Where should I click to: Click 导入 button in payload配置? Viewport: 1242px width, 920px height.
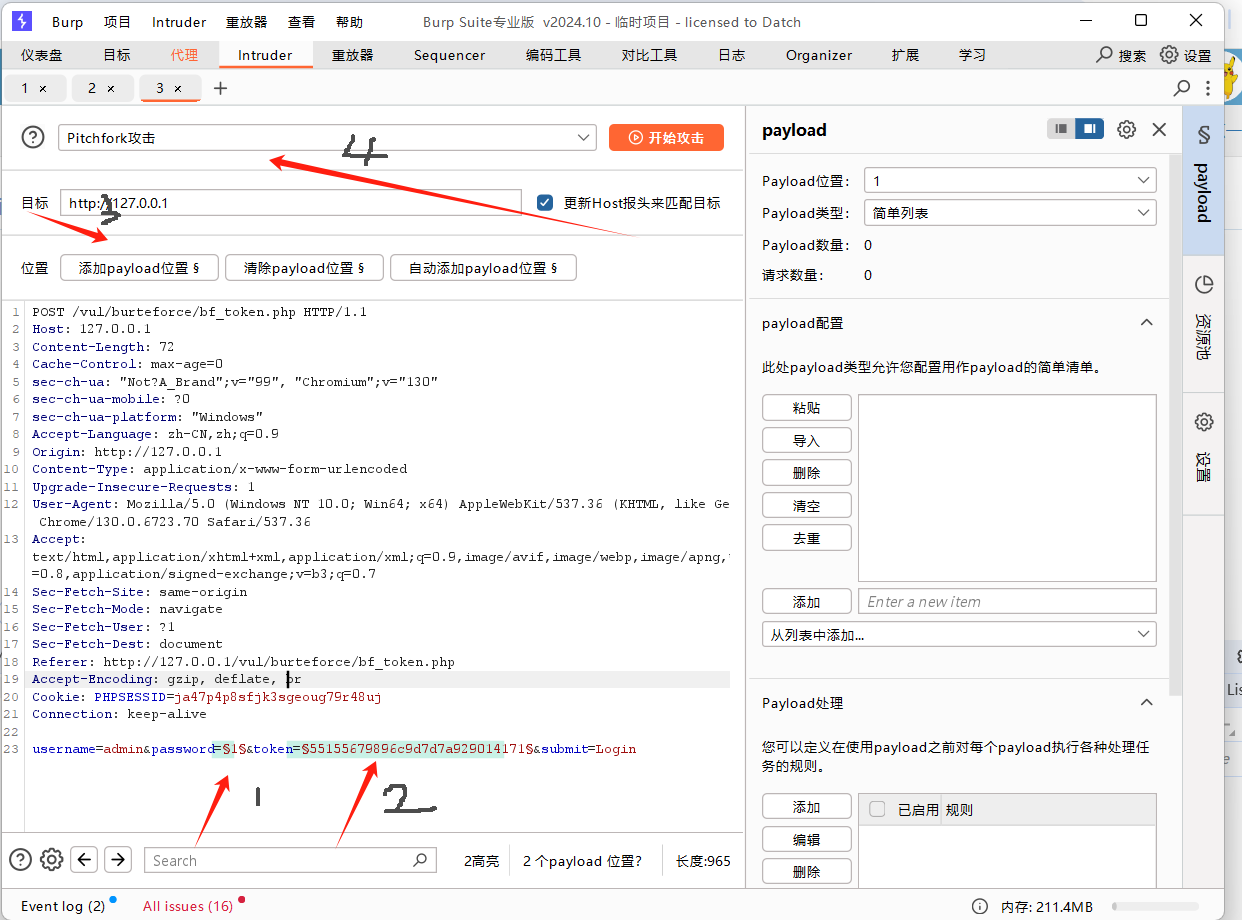[807, 440]
